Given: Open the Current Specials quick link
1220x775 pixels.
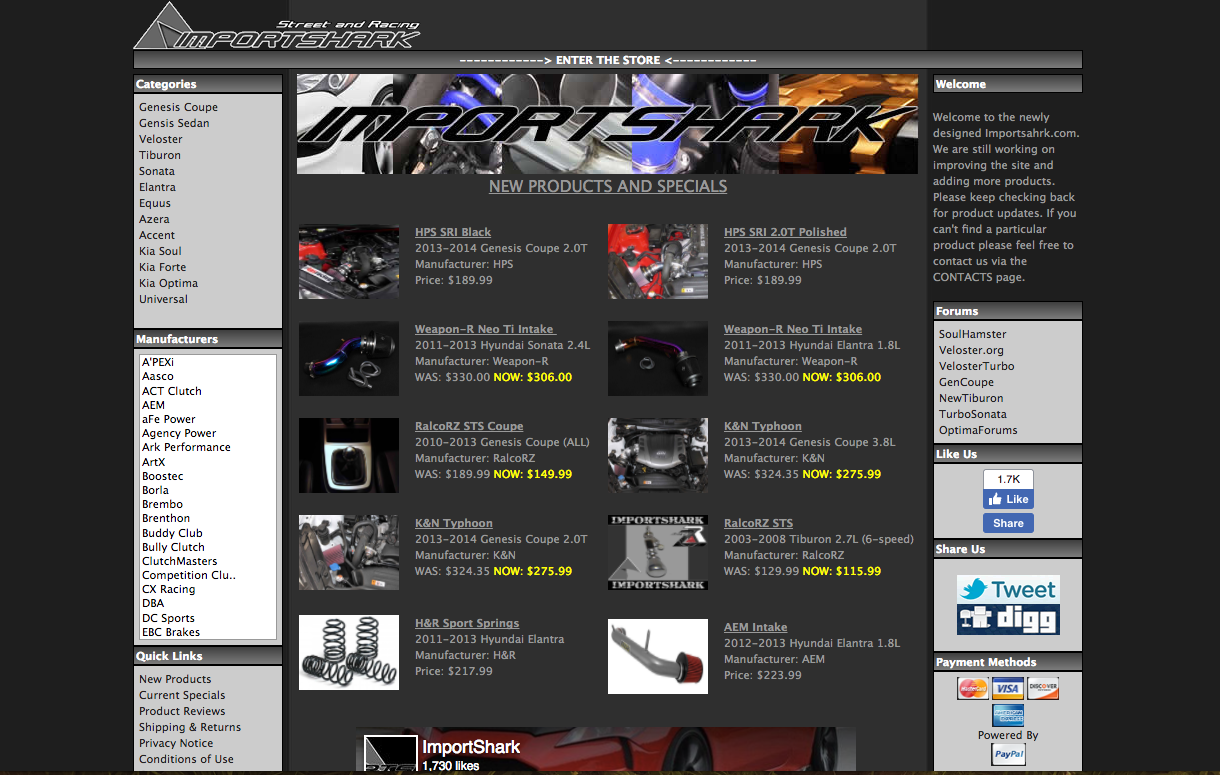Looking at the screenshot, I should click(x=182, y=695).
